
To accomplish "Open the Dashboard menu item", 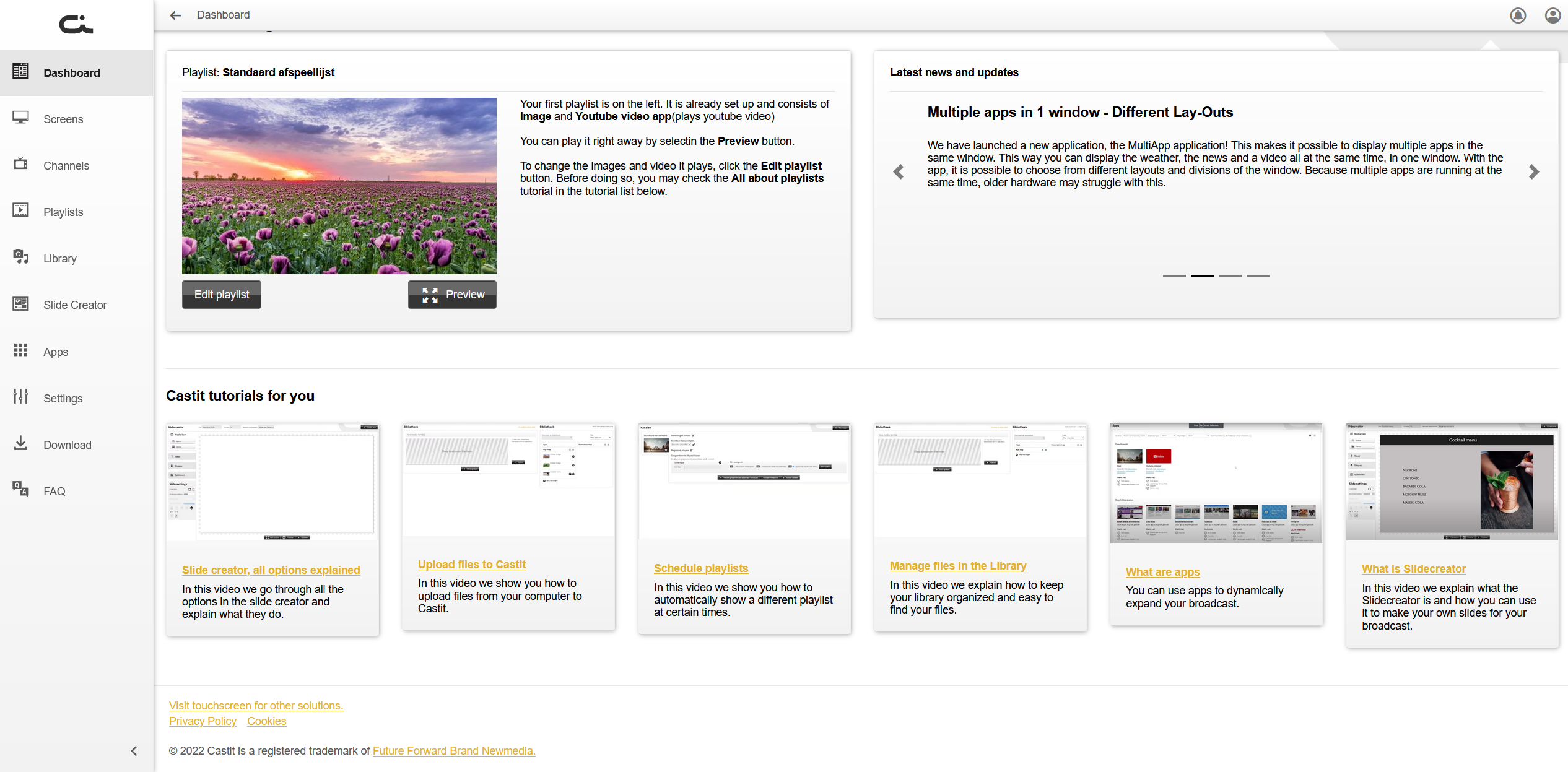I will pyautogui.click(x=72, y=72).
